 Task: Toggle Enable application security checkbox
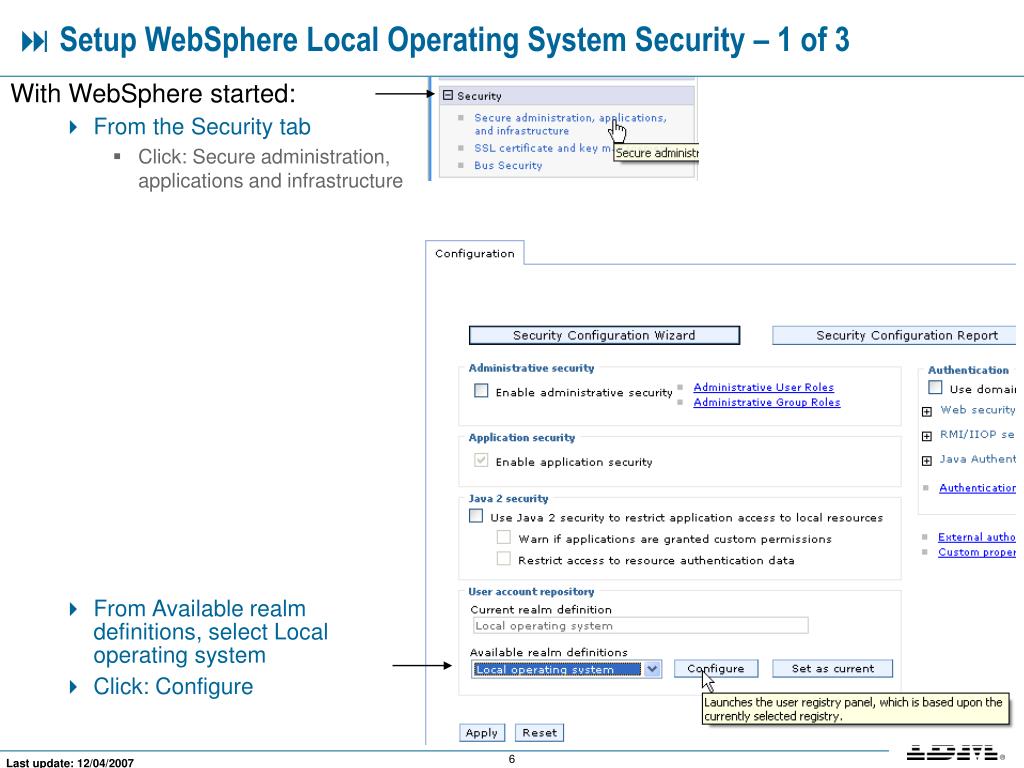click(481, 460)
